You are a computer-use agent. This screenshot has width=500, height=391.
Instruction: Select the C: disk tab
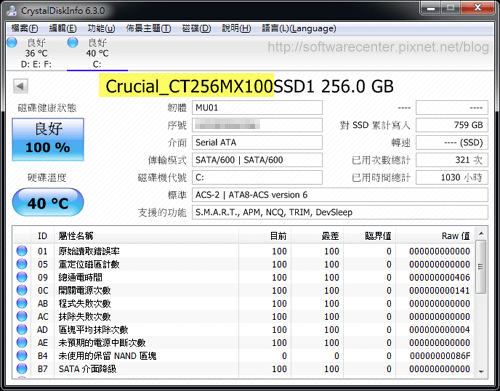click(97, 53)
